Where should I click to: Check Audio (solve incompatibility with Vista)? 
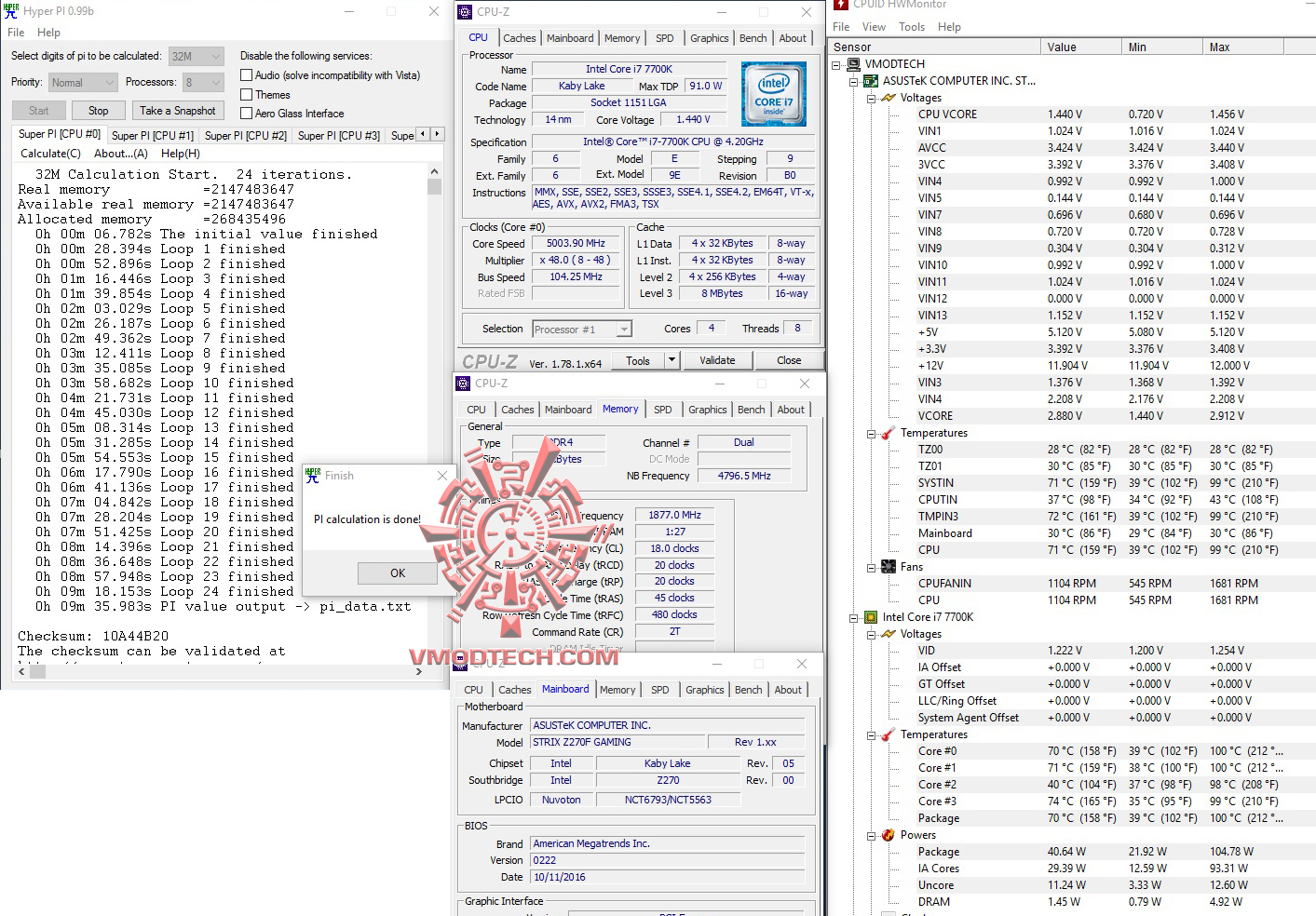tap(247, 74)
